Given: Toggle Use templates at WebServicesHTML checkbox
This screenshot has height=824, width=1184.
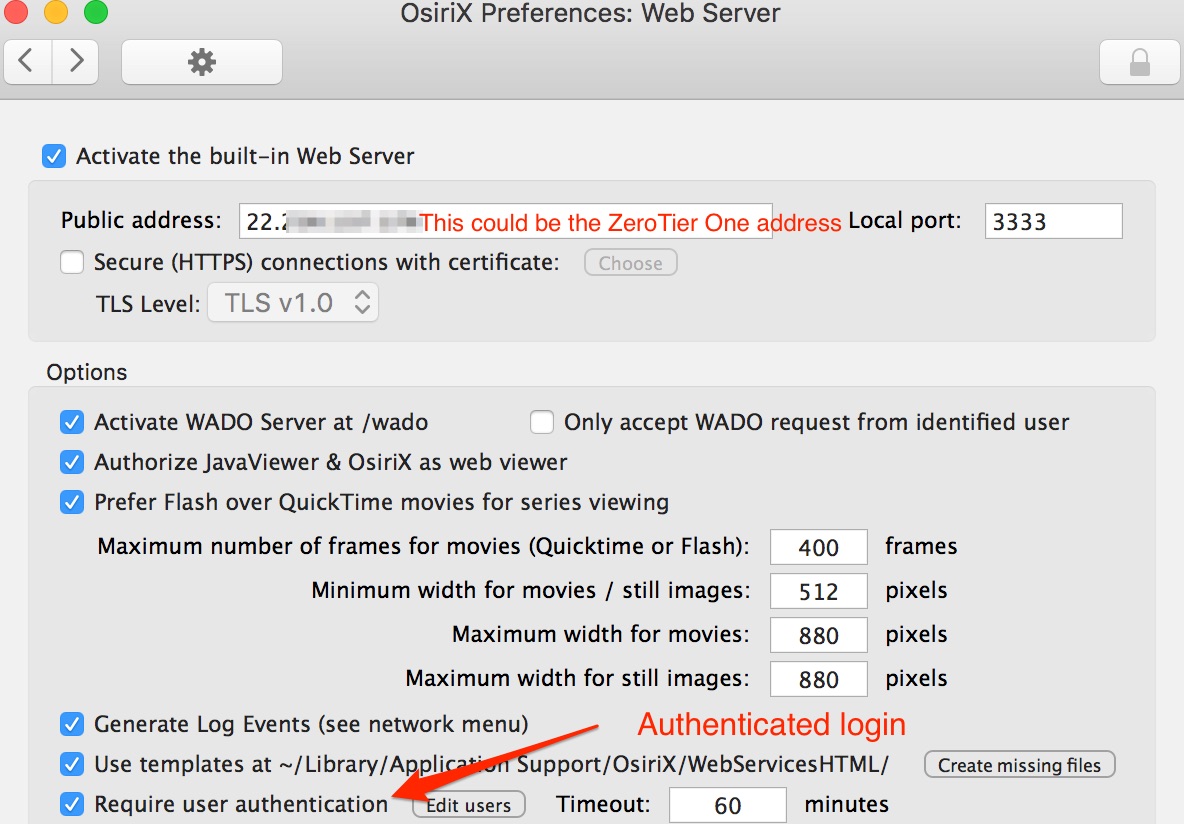Looking at the screenshot, I should pos(72,764).
